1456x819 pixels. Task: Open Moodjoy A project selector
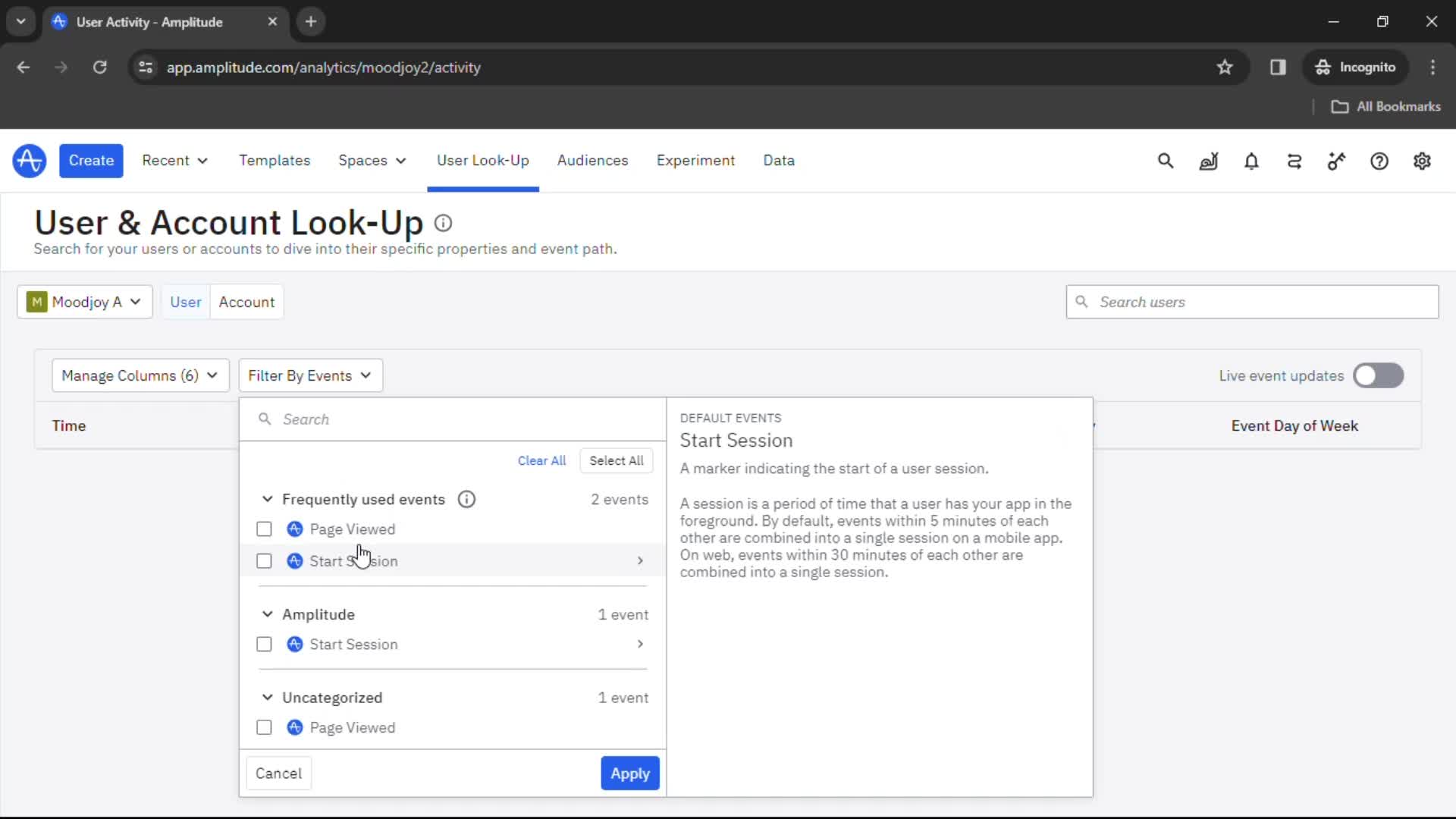[85, 302]
